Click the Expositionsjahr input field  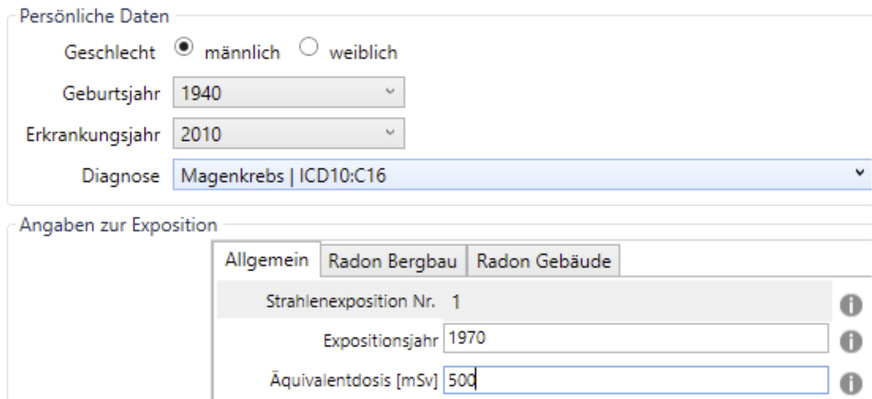click(636, 338)
